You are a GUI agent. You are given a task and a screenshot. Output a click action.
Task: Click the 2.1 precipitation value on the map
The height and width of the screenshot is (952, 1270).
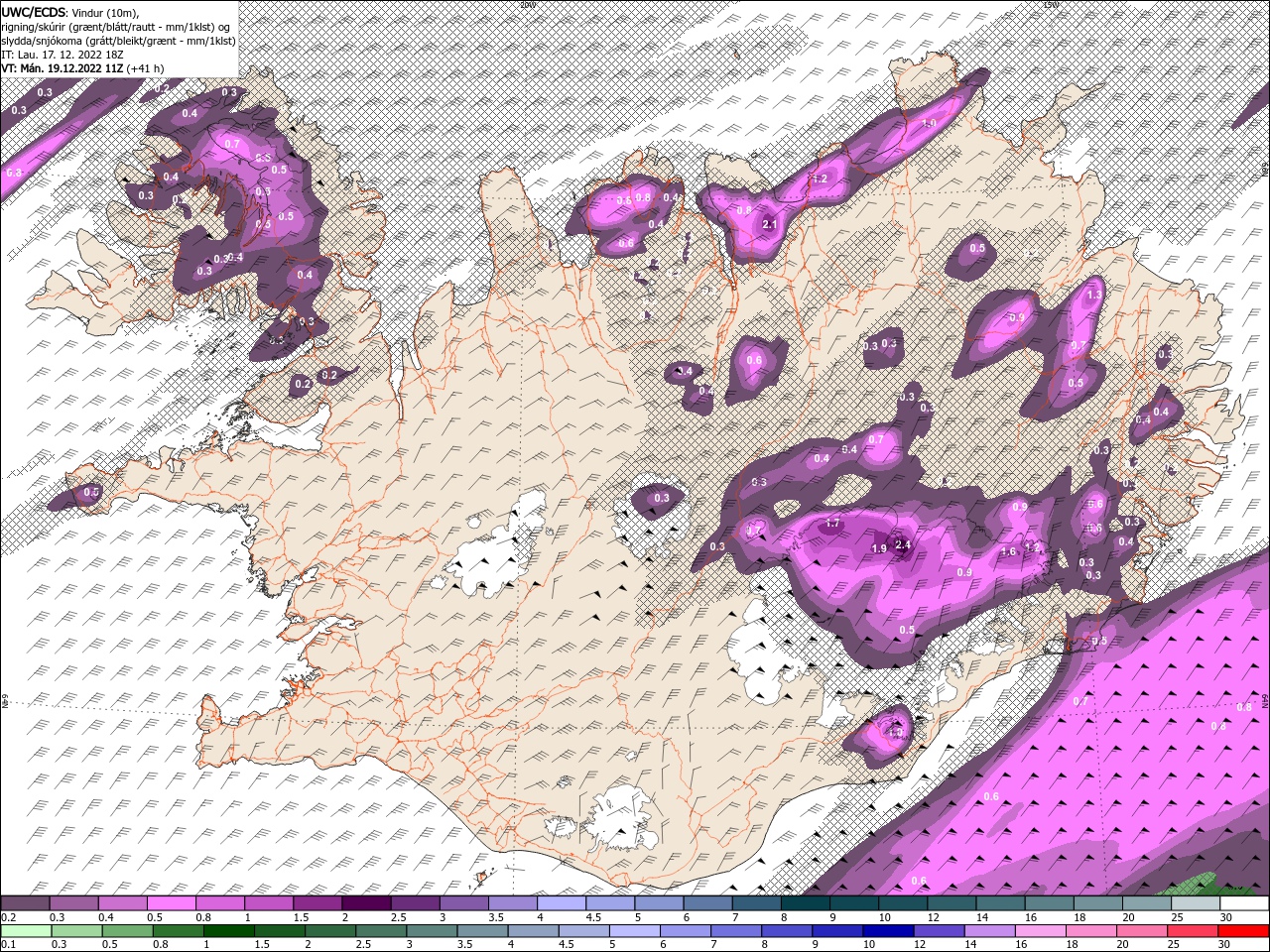click(770, 225)
